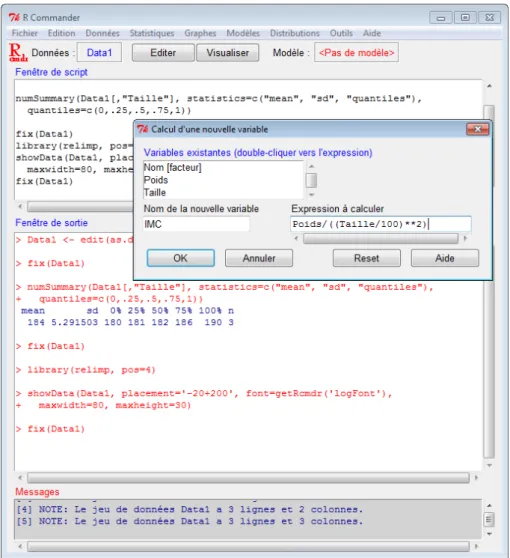Click the Tk icon in Calcul dialog title
Image resolution: width=510 pixels, height=558 pixels.
point(143,129)
